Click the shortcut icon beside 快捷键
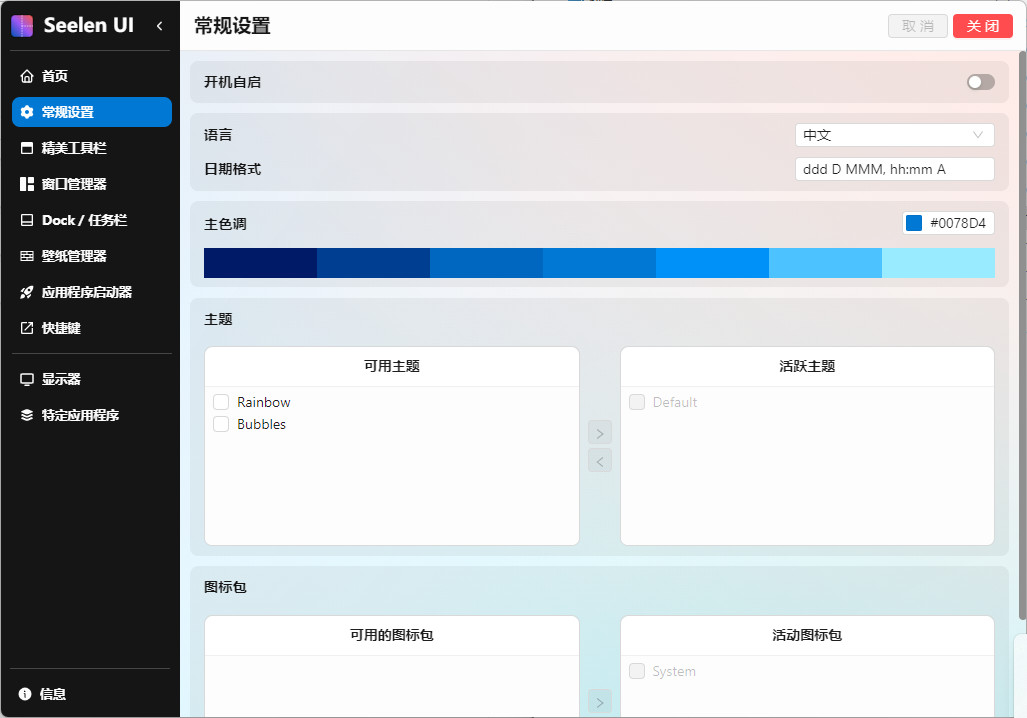This screenshot has width=1027, height=718. click(x=27, y=328)
